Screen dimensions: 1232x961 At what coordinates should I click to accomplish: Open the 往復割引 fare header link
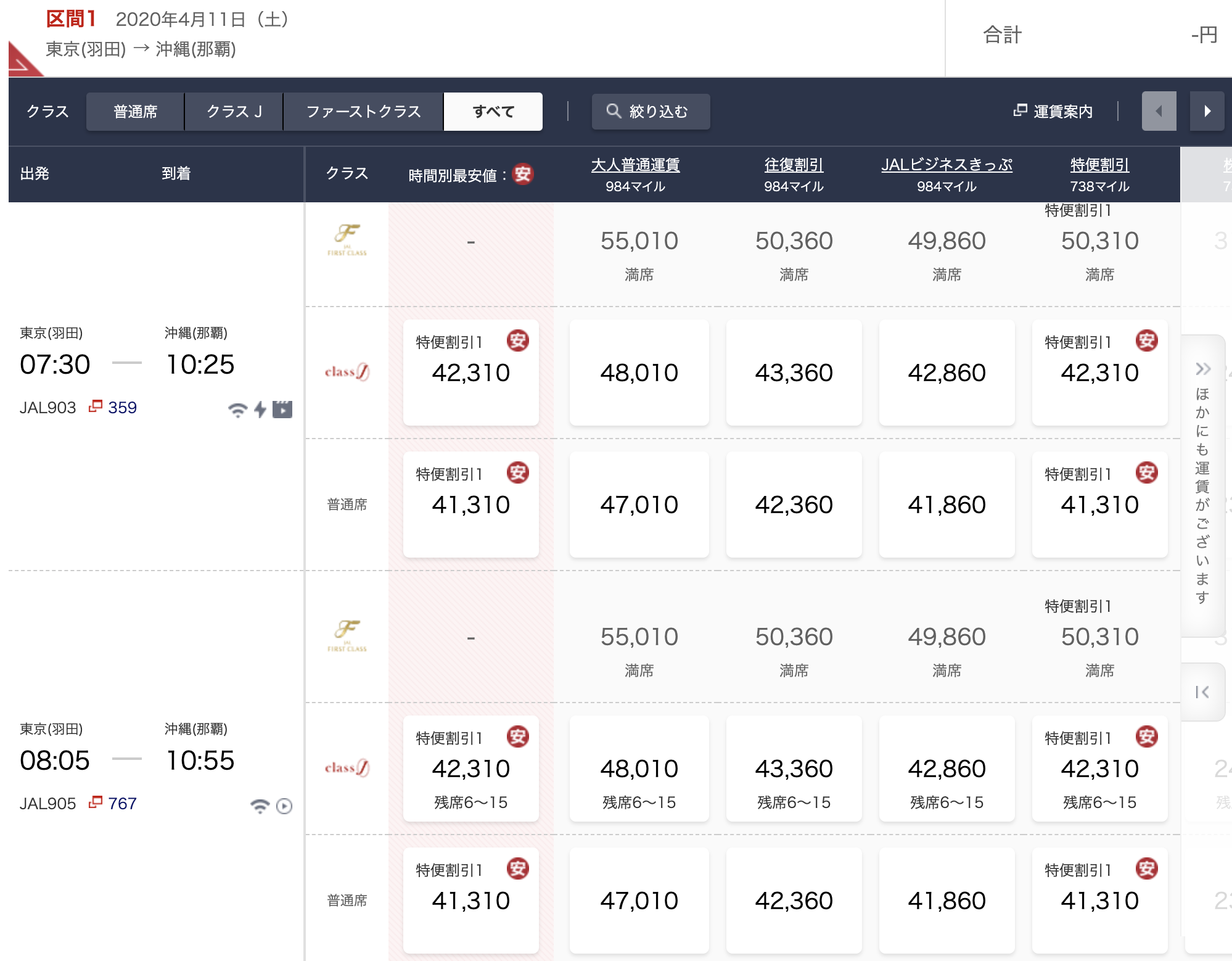coord(794,165)
